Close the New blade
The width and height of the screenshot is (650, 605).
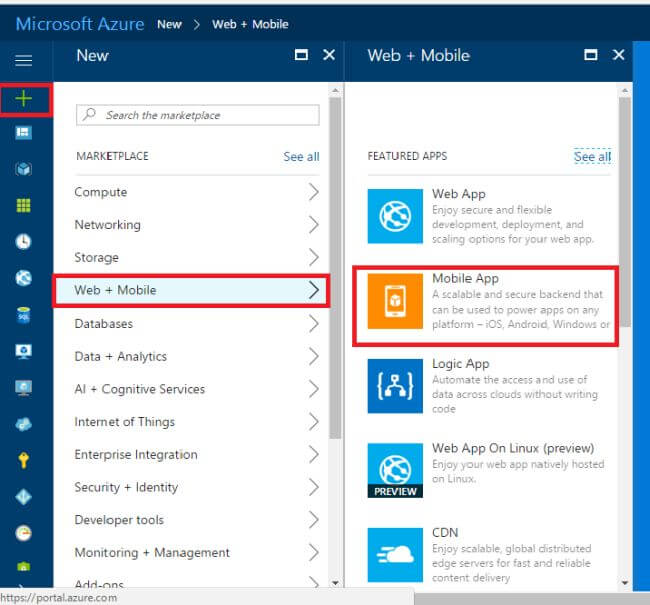pos(329,55)
